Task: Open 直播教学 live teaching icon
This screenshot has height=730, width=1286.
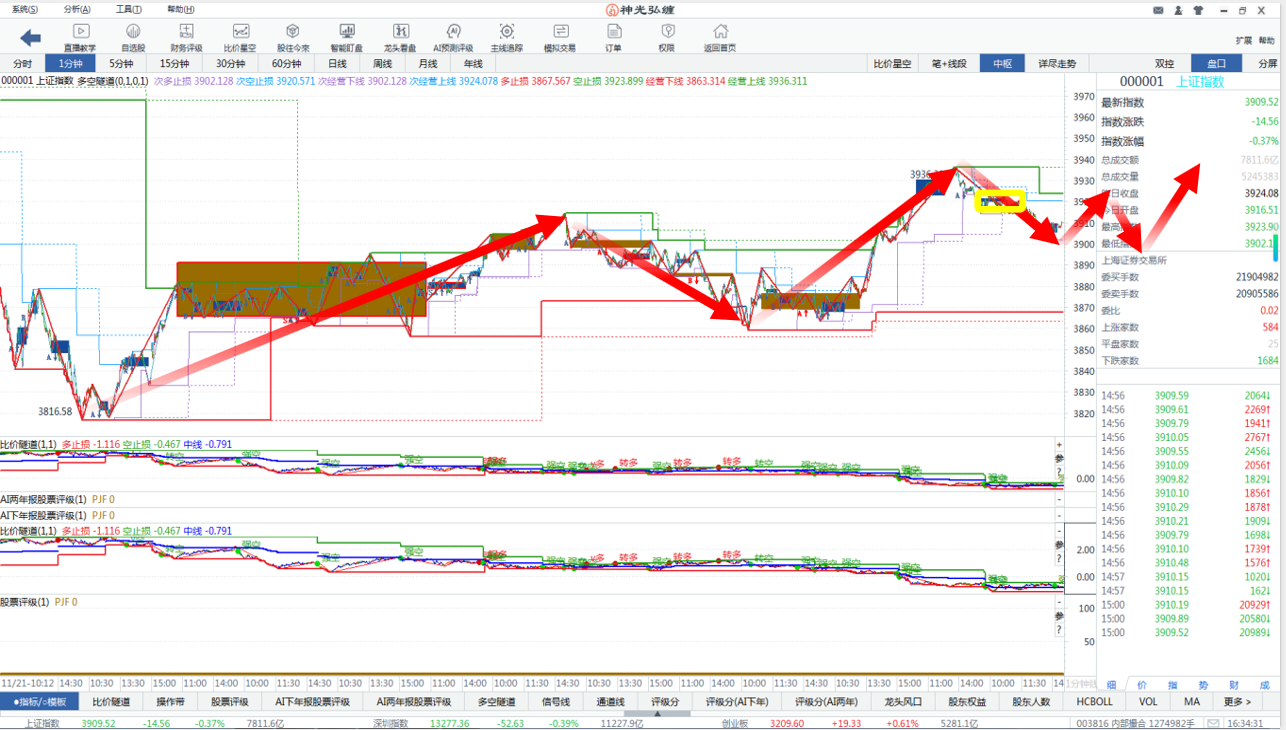Action: (81, 38)
